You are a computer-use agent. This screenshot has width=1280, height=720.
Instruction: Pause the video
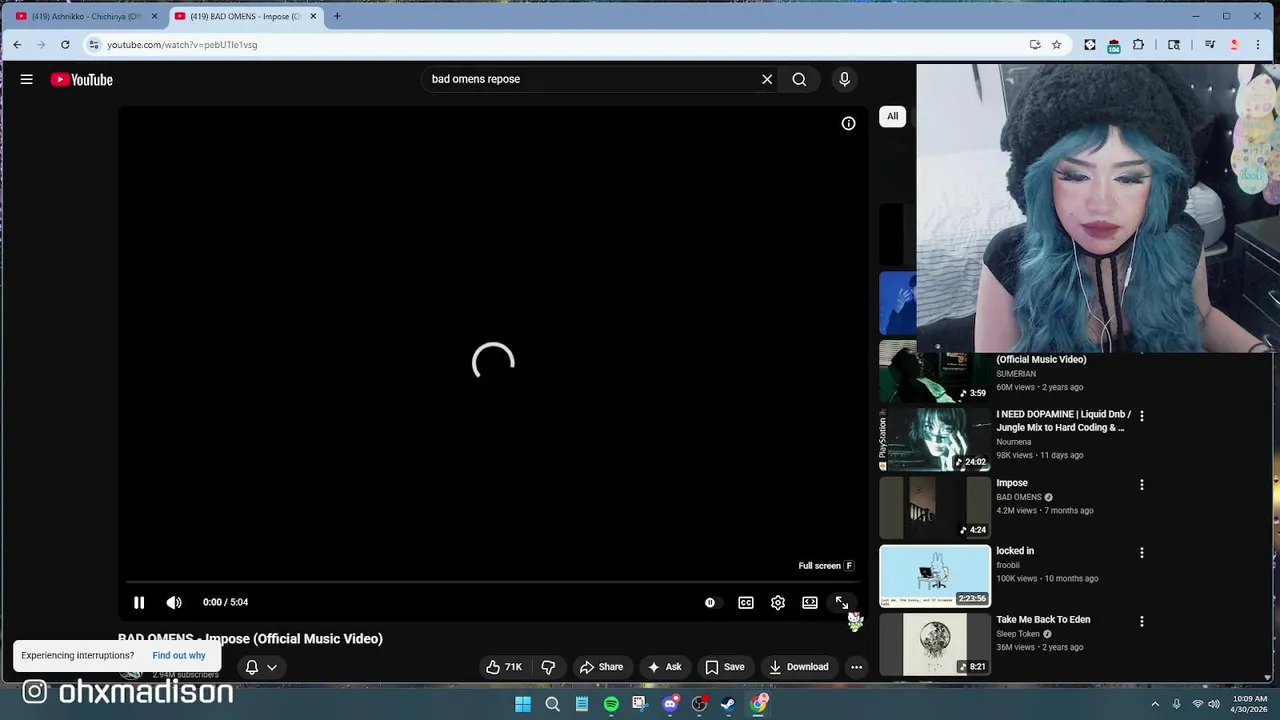pos(139,602)
